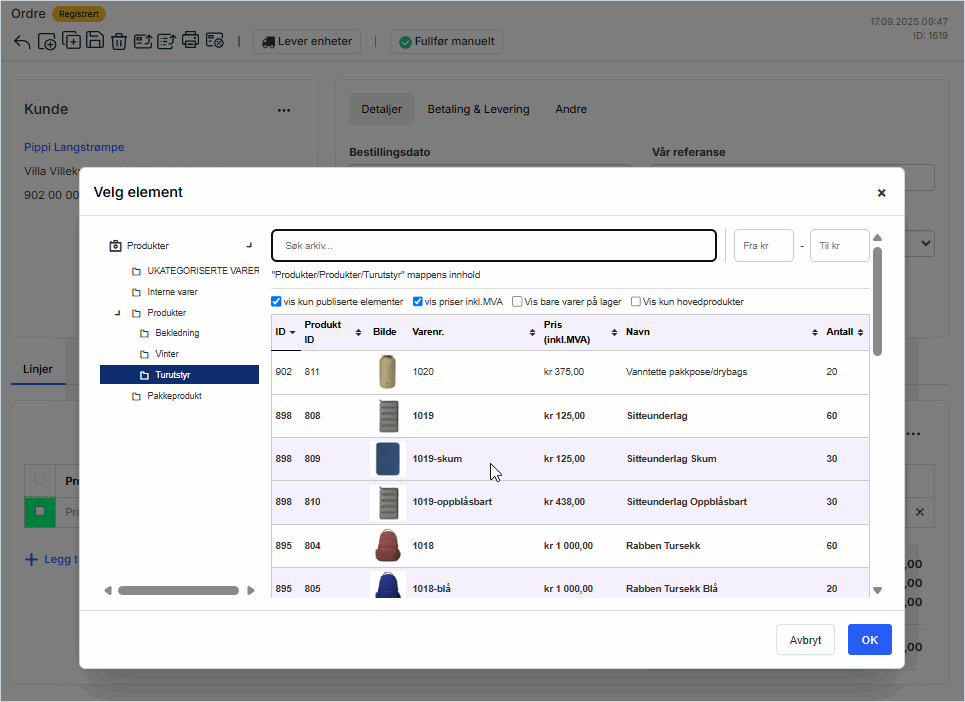
Task: Collapse the root Produkter tree node
Action: coord(249,245)
